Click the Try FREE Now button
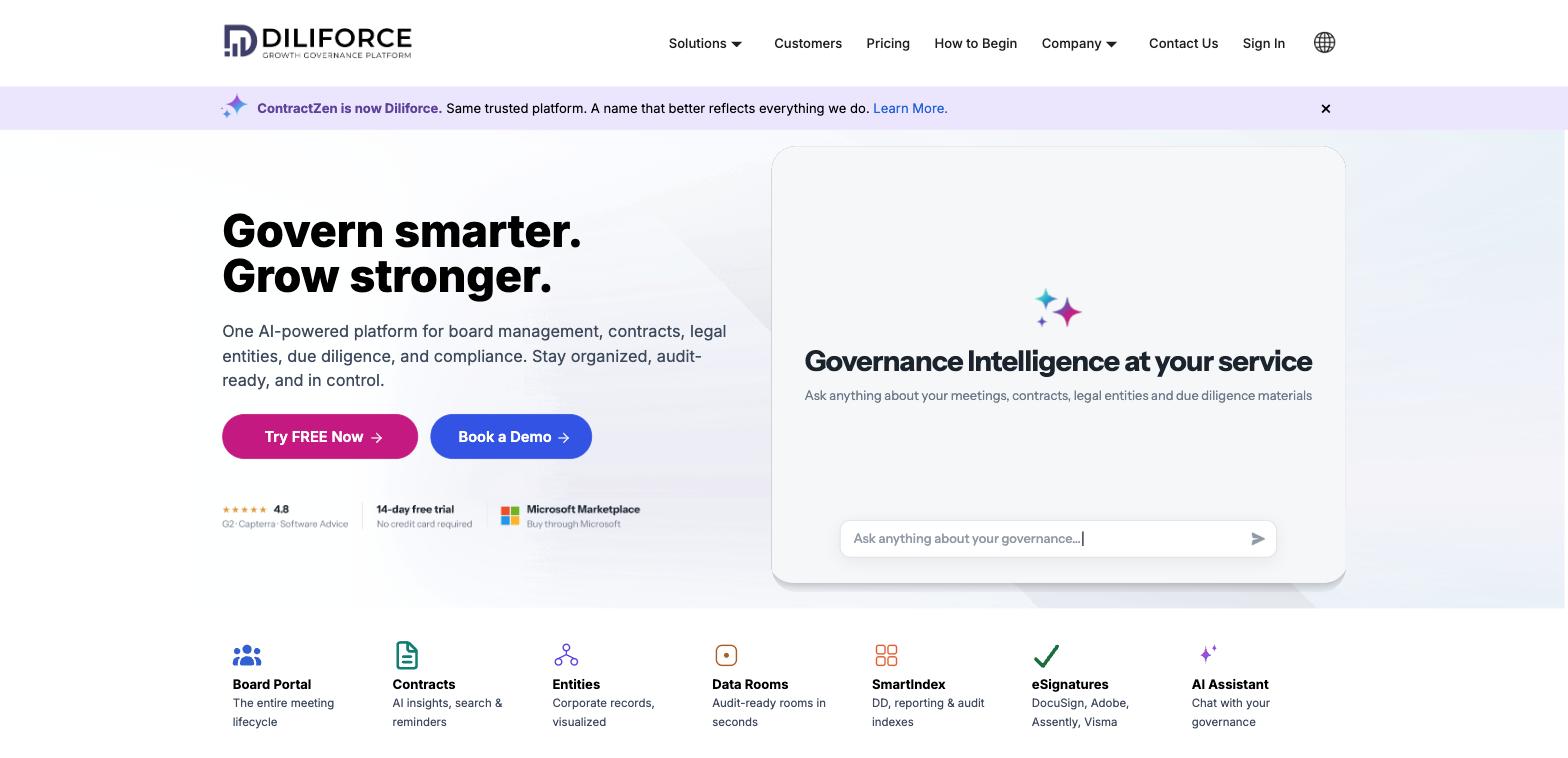This screenshot has width=1568, height=758. point(320,437)
